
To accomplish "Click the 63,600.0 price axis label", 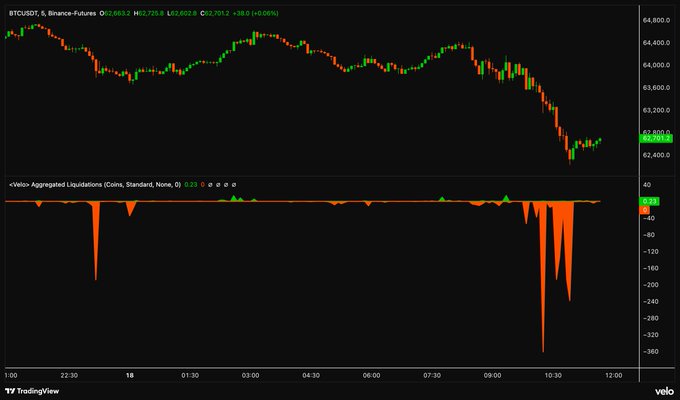I will 656,88.
